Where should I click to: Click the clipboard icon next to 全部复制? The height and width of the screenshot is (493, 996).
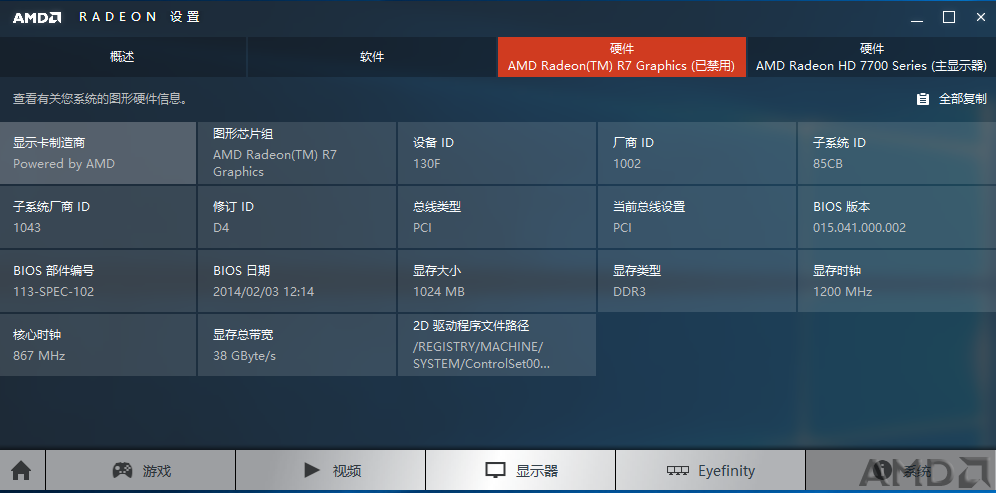[x=923, y=99]
